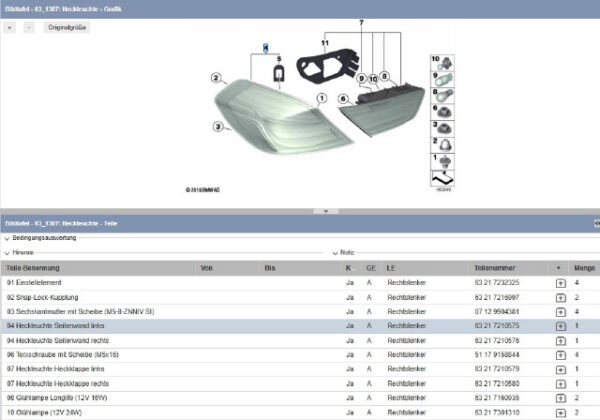Image resolution: width=600 pixels, height=420 pixels.
Task: Add Heckleuchte Heckklappe rechts to list icon
Action: click(561, 384)
